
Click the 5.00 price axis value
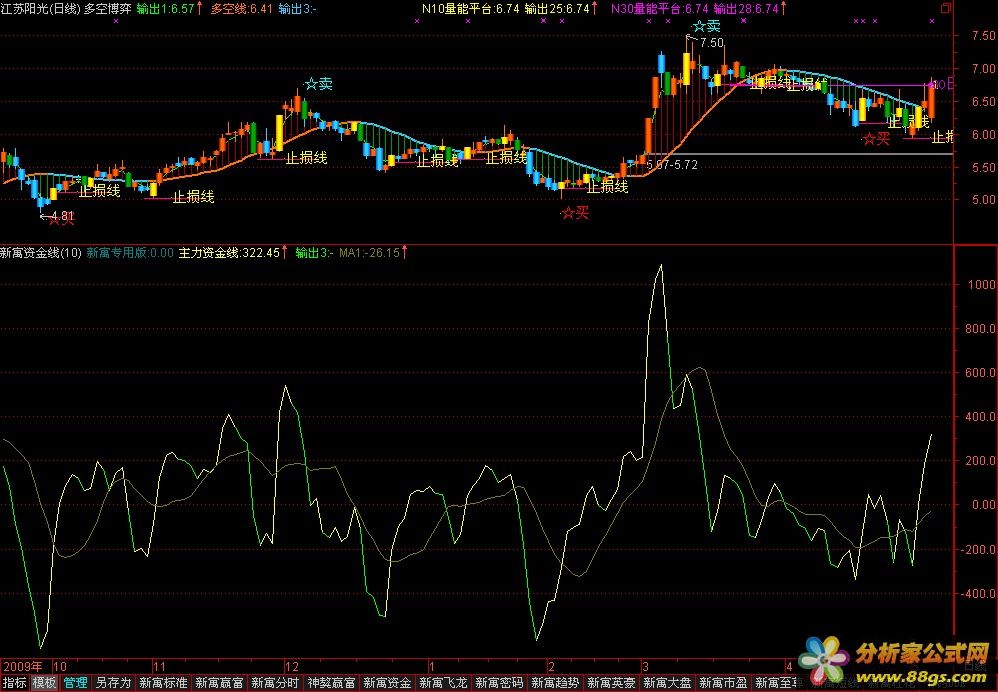pos(983,199)
